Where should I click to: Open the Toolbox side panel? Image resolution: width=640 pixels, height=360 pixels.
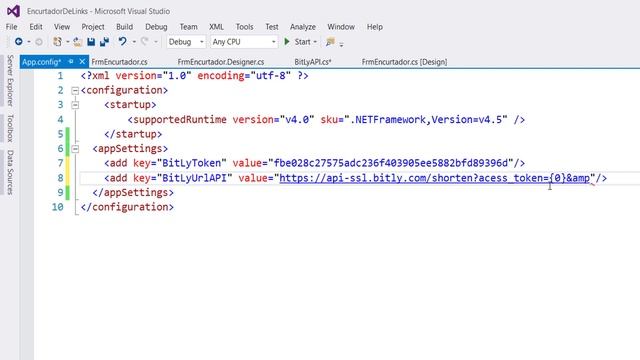pyautogui.click(x=10, y=128)
